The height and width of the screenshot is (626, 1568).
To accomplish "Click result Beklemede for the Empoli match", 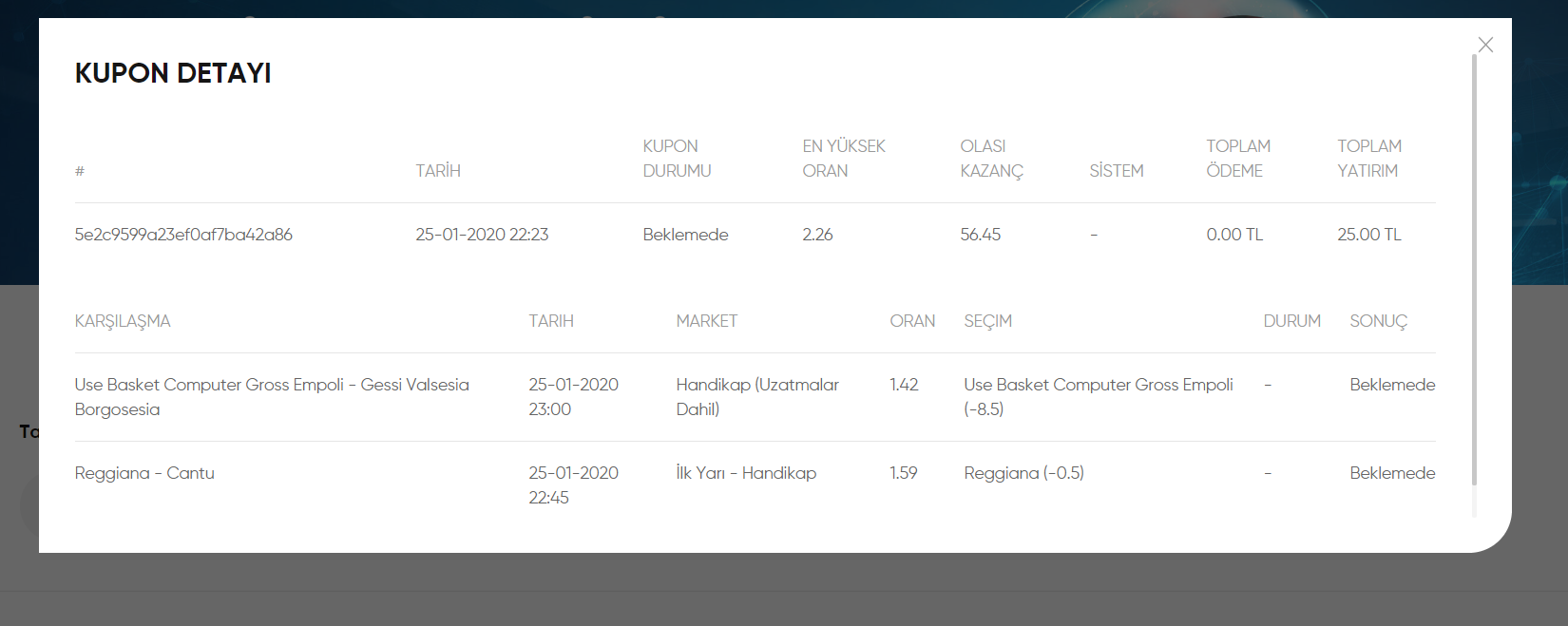I will coord(1392,385).
